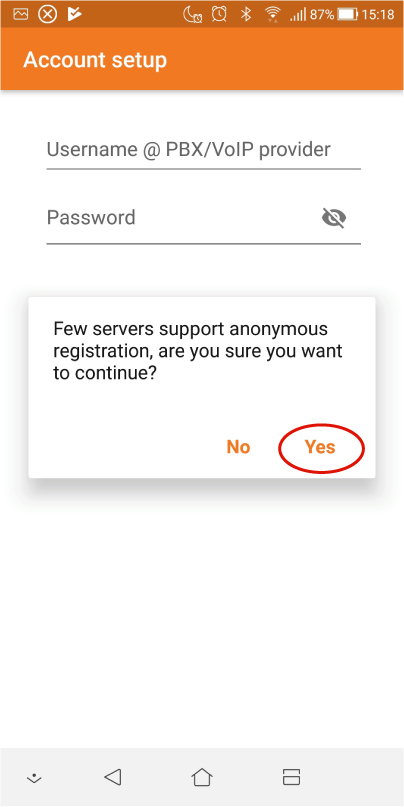Tap the Bluetooth status icon
Image resolution: width=404 pixels, height=807 pixels.
pyautogui.click(x=246, y=14)
